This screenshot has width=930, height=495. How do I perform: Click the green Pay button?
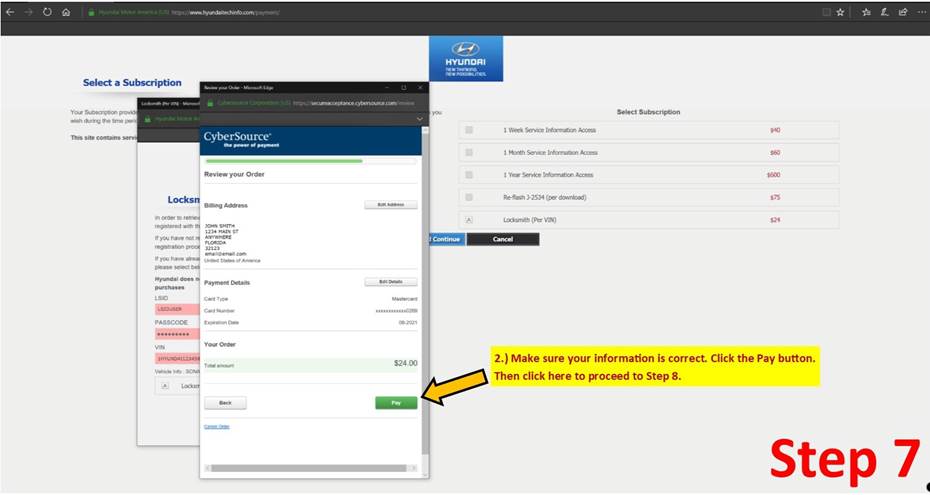coord(396,403)
